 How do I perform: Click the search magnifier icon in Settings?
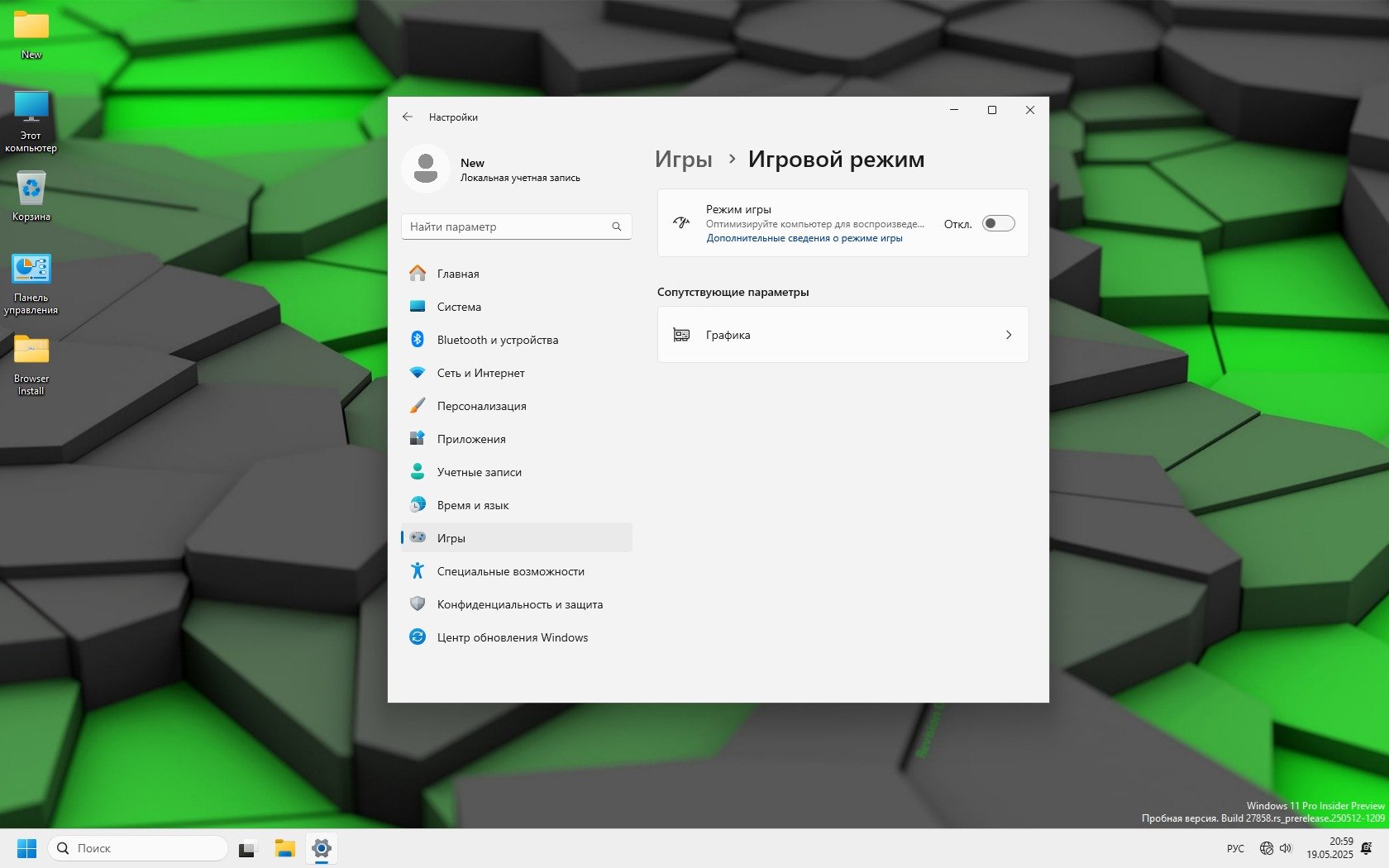coord(616,227)
